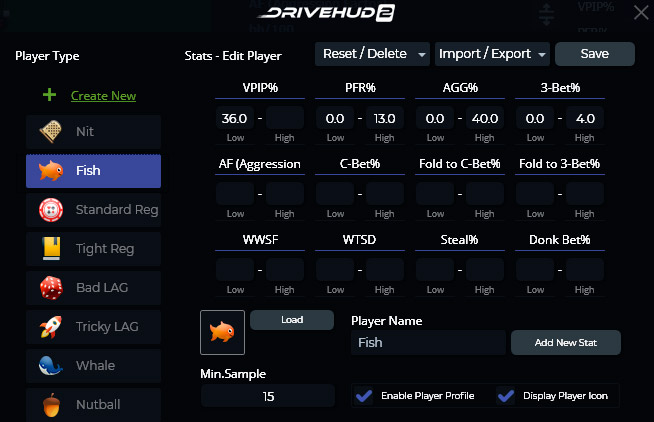Click the Donk Bet% High field
The height and width of the screenshot is (422, 654).
coord(585,270)
